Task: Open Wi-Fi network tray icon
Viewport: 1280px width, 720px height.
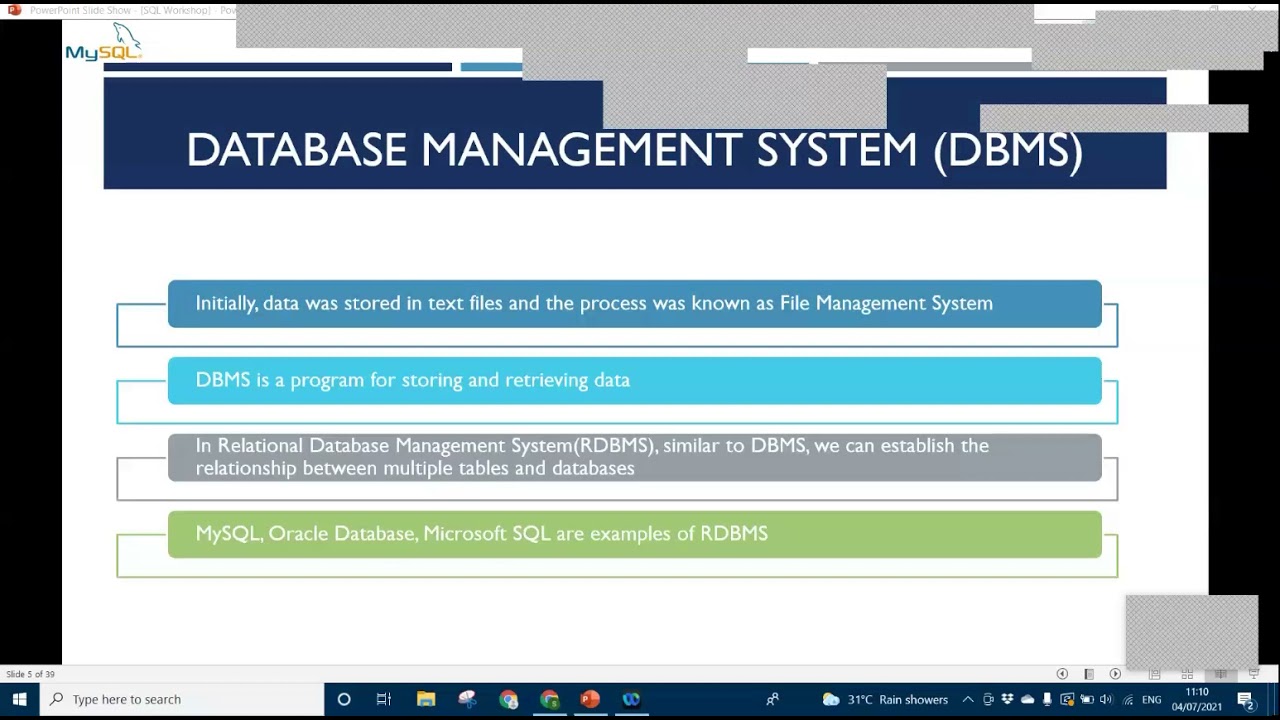Action: pos(1128,699)
